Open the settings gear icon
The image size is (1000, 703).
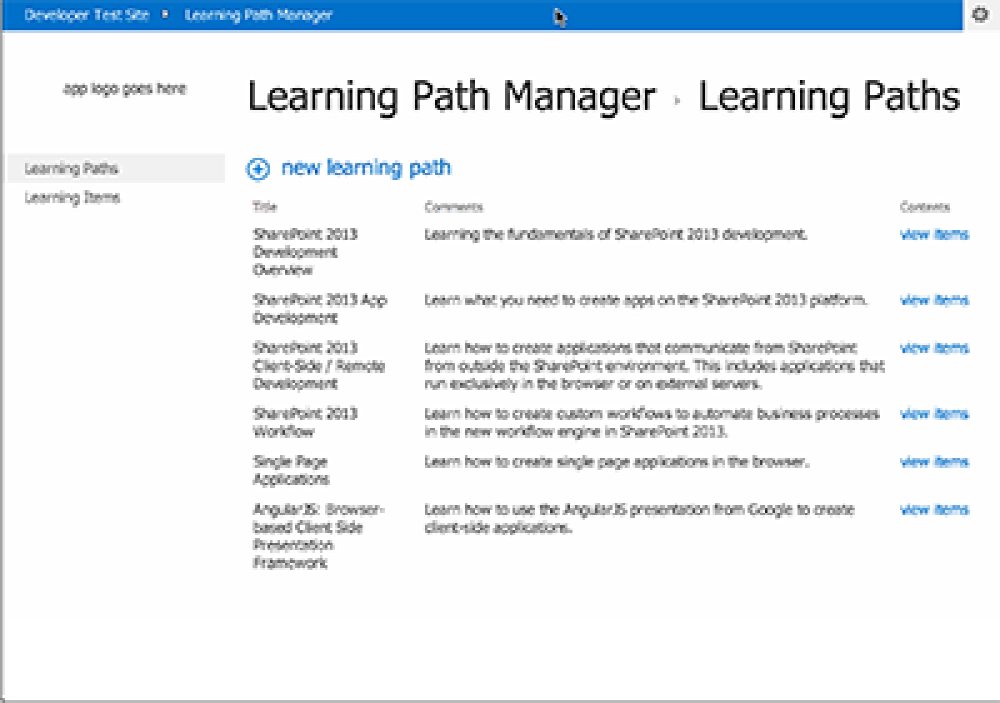(x=980, y=14)
